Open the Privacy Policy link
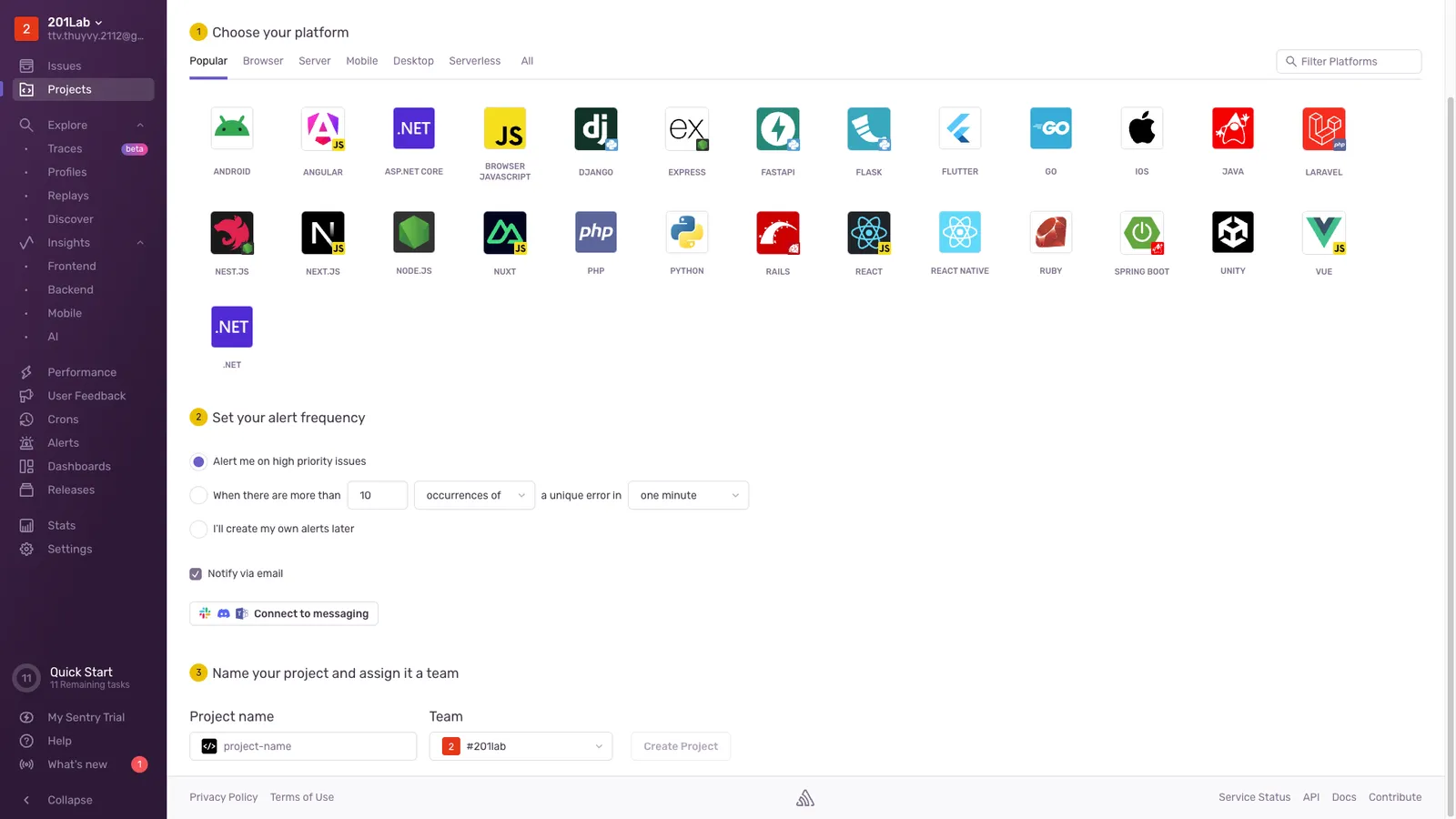1456x819 pixels. click(x=224, y=797)
